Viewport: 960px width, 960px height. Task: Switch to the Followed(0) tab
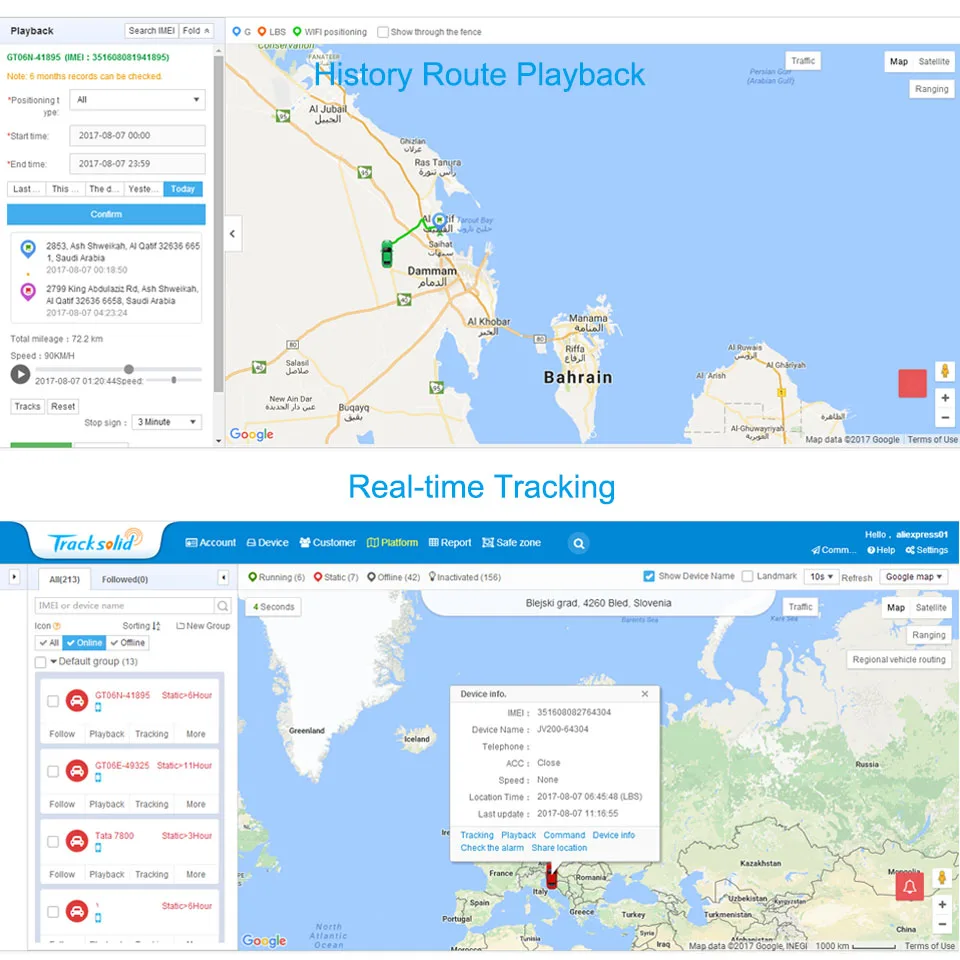coord(125,579)
